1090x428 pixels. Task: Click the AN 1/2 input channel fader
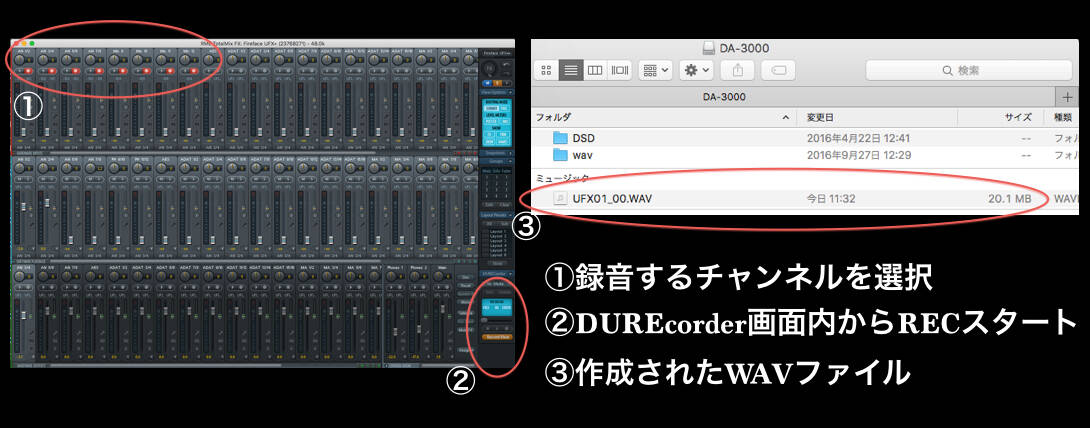point(24,132)
